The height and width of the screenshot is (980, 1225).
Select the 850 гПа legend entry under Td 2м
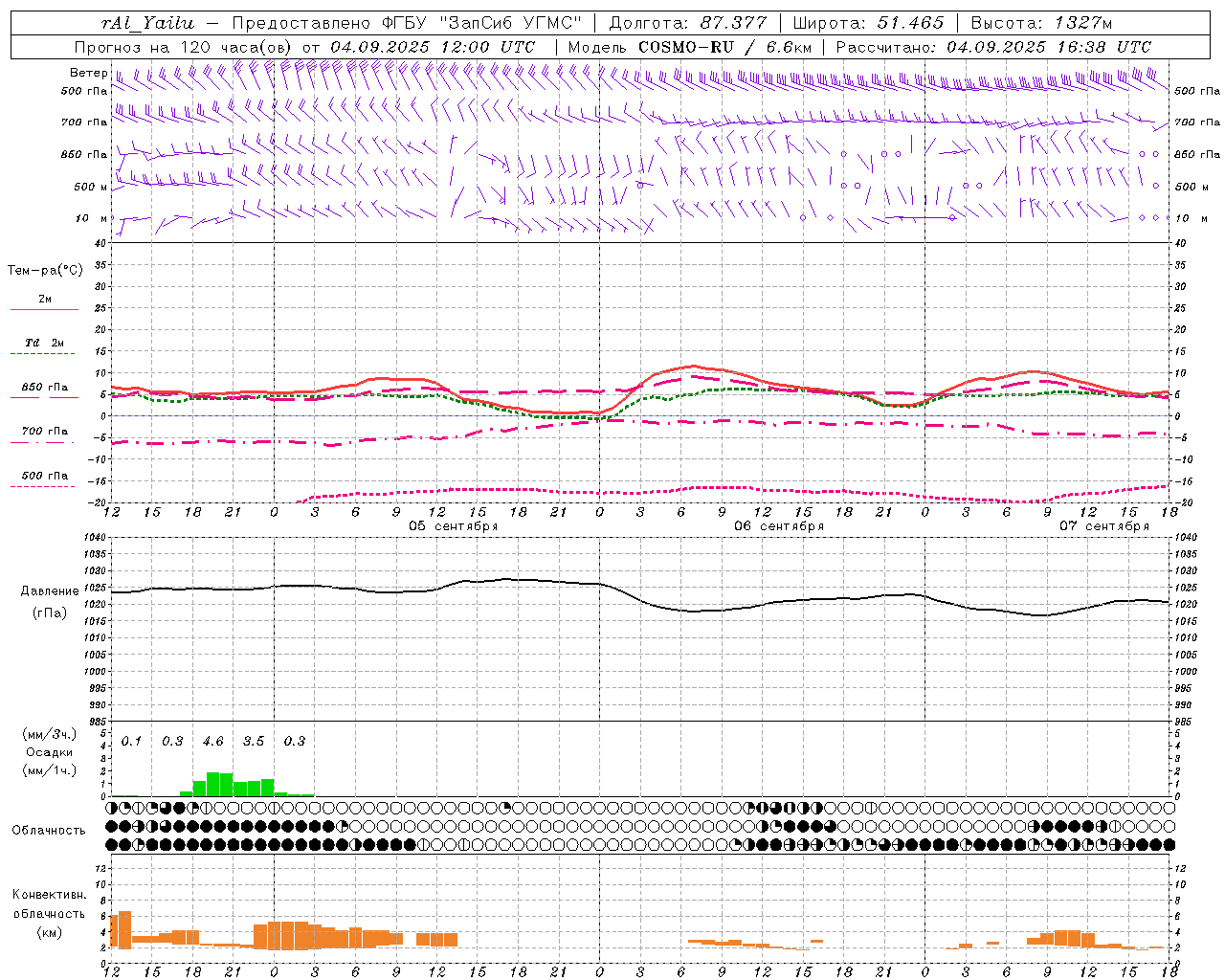(x=45, y=387)
